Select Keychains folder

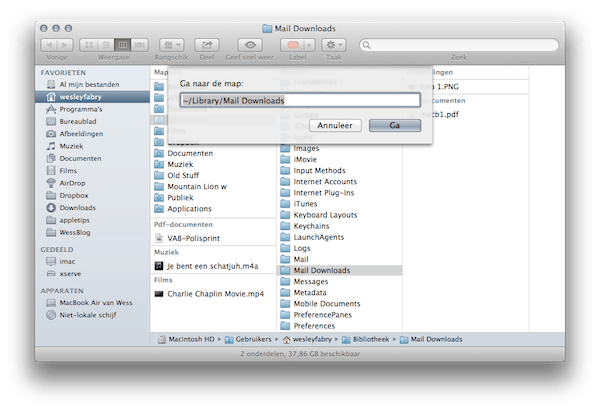(x=339, y=226)
